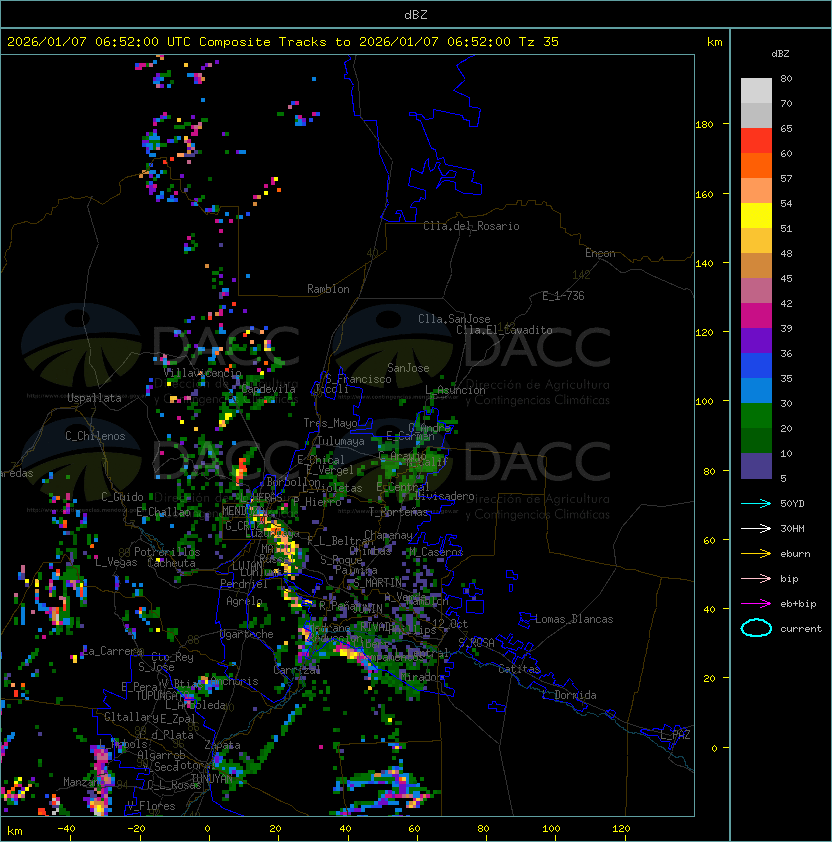Select the 'km' unit label at bottom left
Image resolution: width=832 pixels, height=842 pixels.
[15, 831]
